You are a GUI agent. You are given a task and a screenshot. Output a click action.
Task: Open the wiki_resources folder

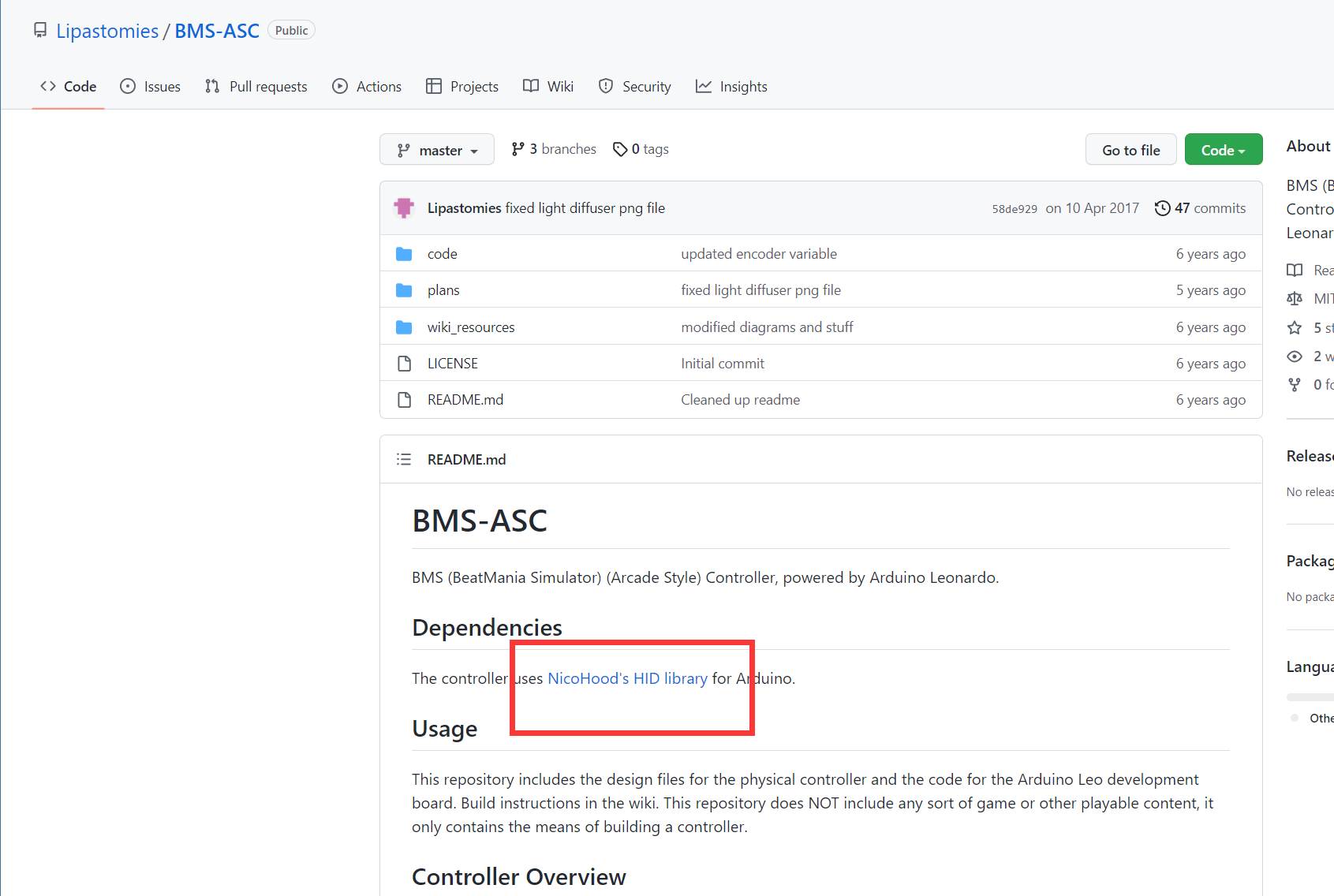tap(471, 327)
